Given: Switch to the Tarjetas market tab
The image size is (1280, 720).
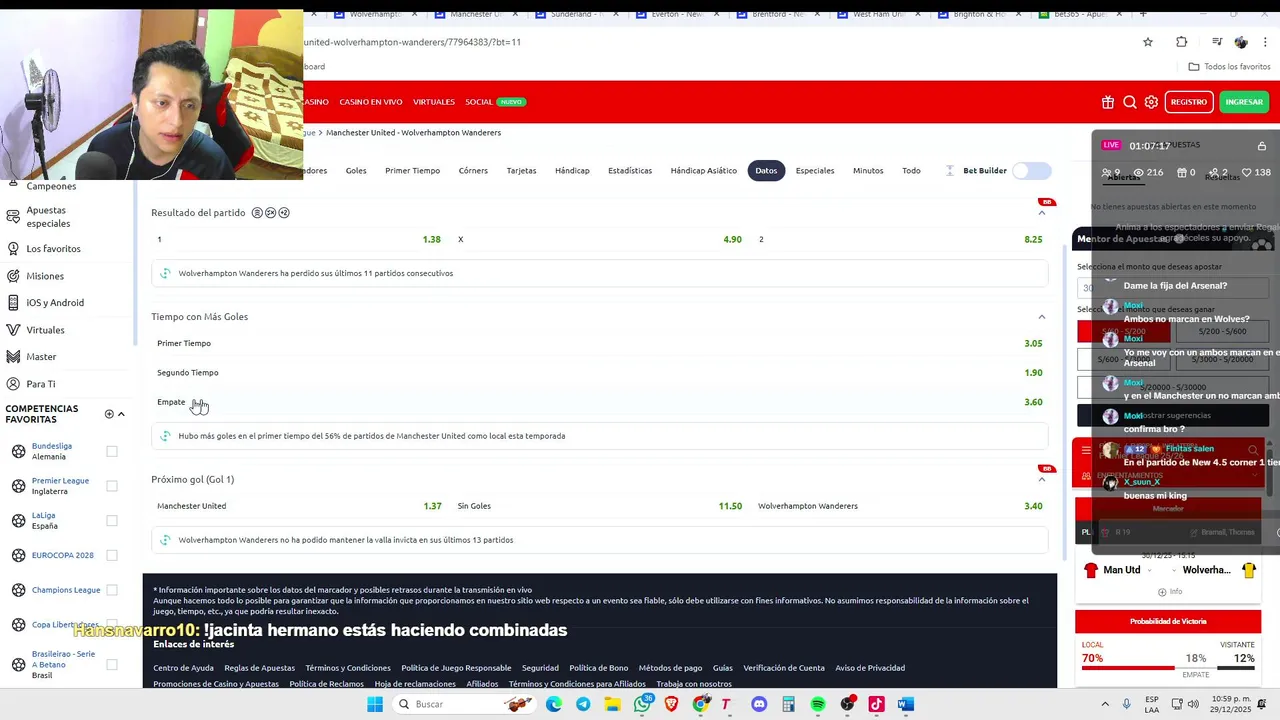Looking at the screenshot, I should 521,171.
